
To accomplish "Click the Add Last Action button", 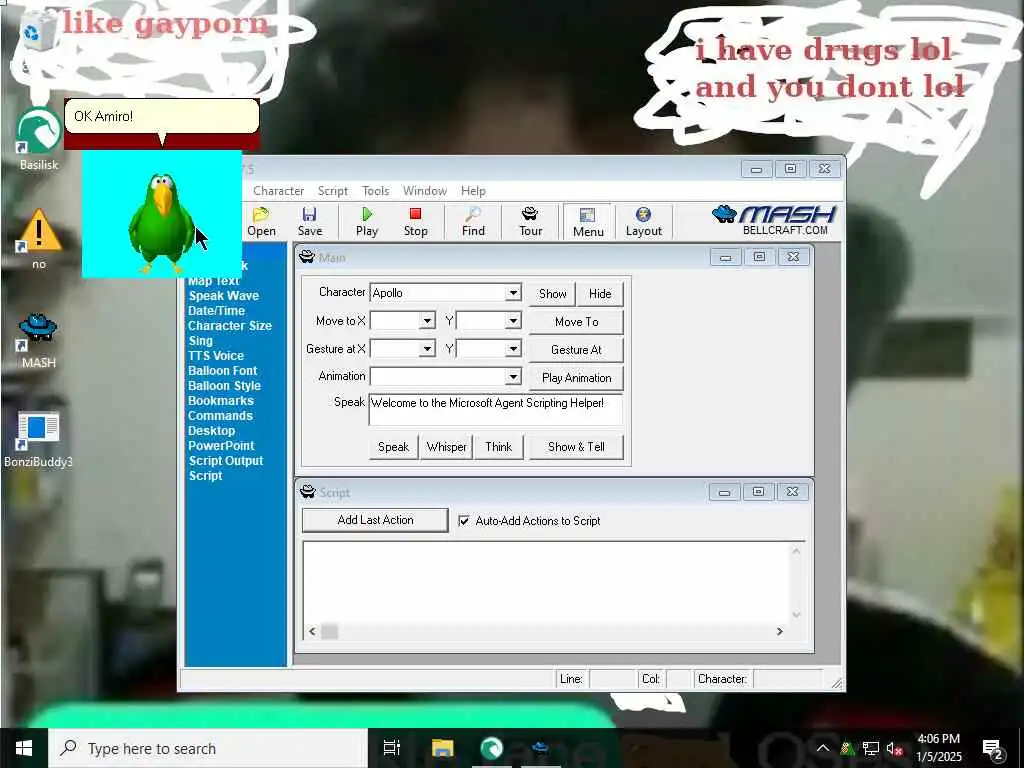I will pyautogui.click(x=376, y=520).
